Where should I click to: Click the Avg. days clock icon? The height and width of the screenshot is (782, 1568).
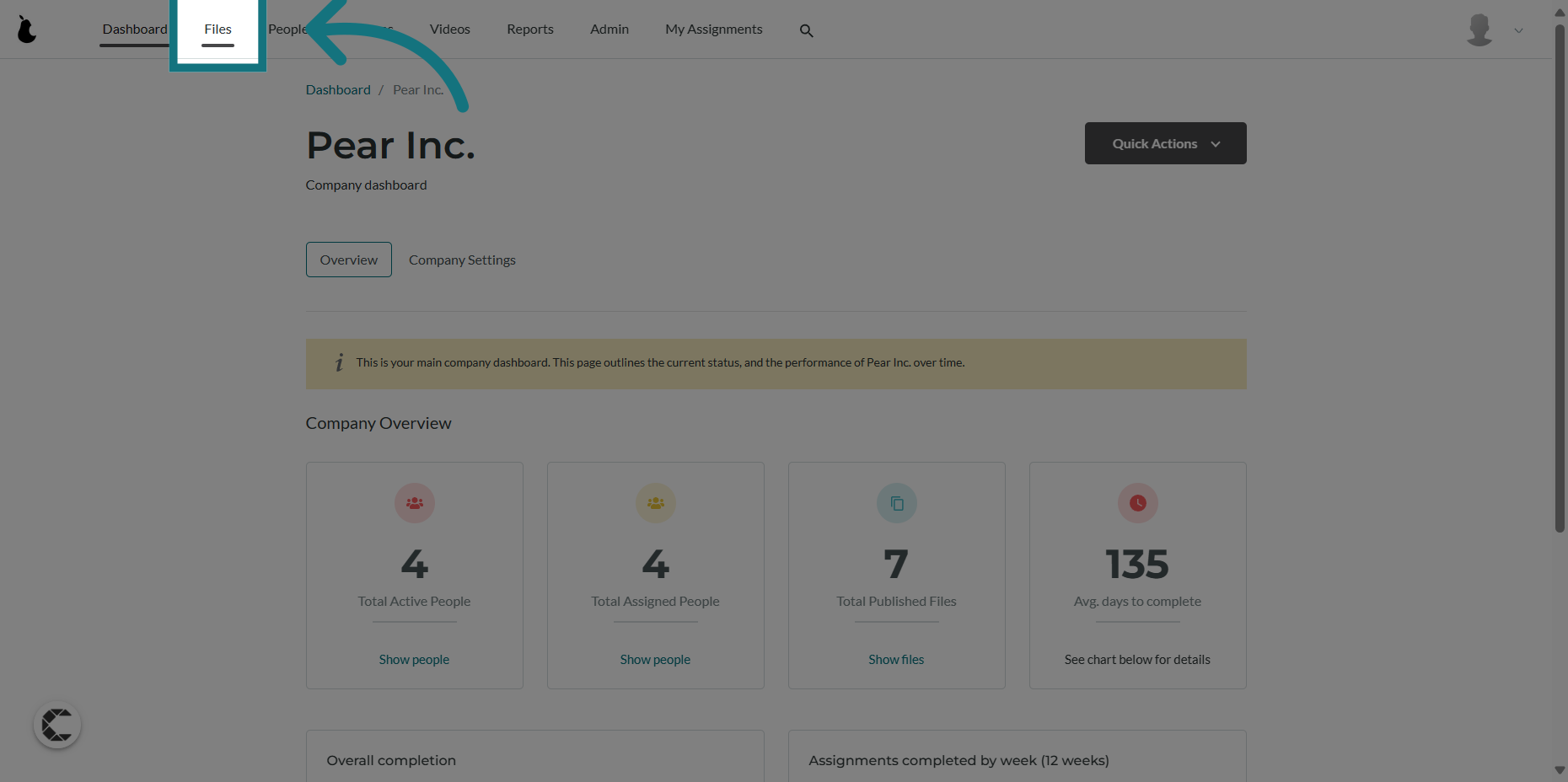[1138, 503]
